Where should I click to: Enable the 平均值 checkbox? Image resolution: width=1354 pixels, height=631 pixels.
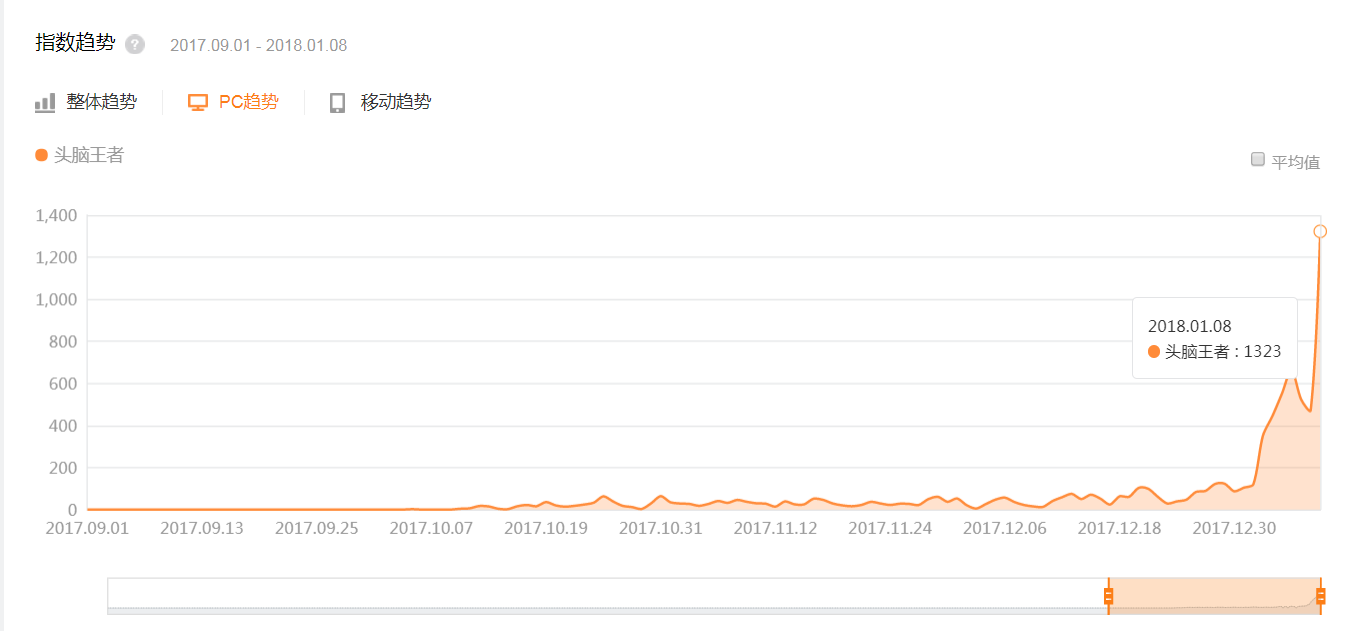point(1258,160)
